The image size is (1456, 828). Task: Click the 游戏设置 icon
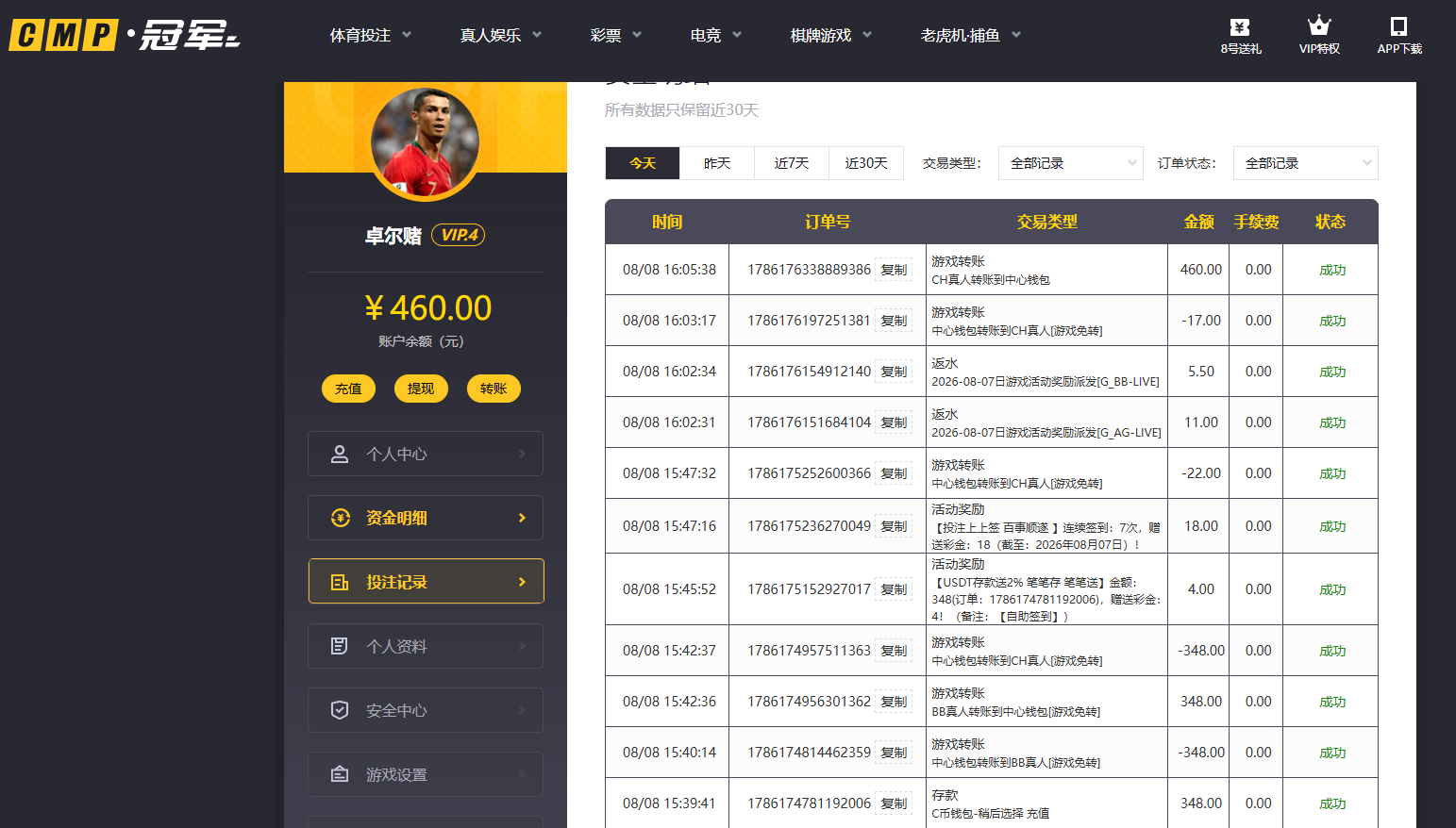click(x=340, y=774)
